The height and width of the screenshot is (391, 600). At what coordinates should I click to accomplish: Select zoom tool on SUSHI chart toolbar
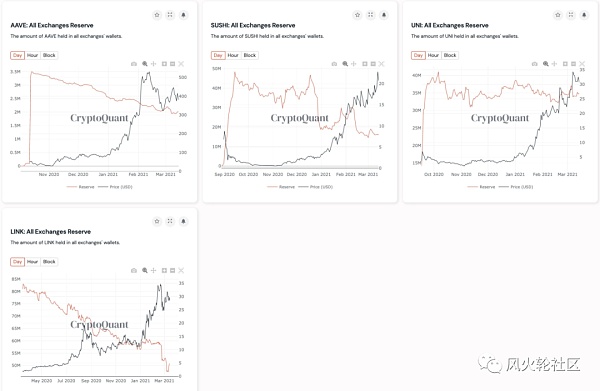[x=345, y=64]
